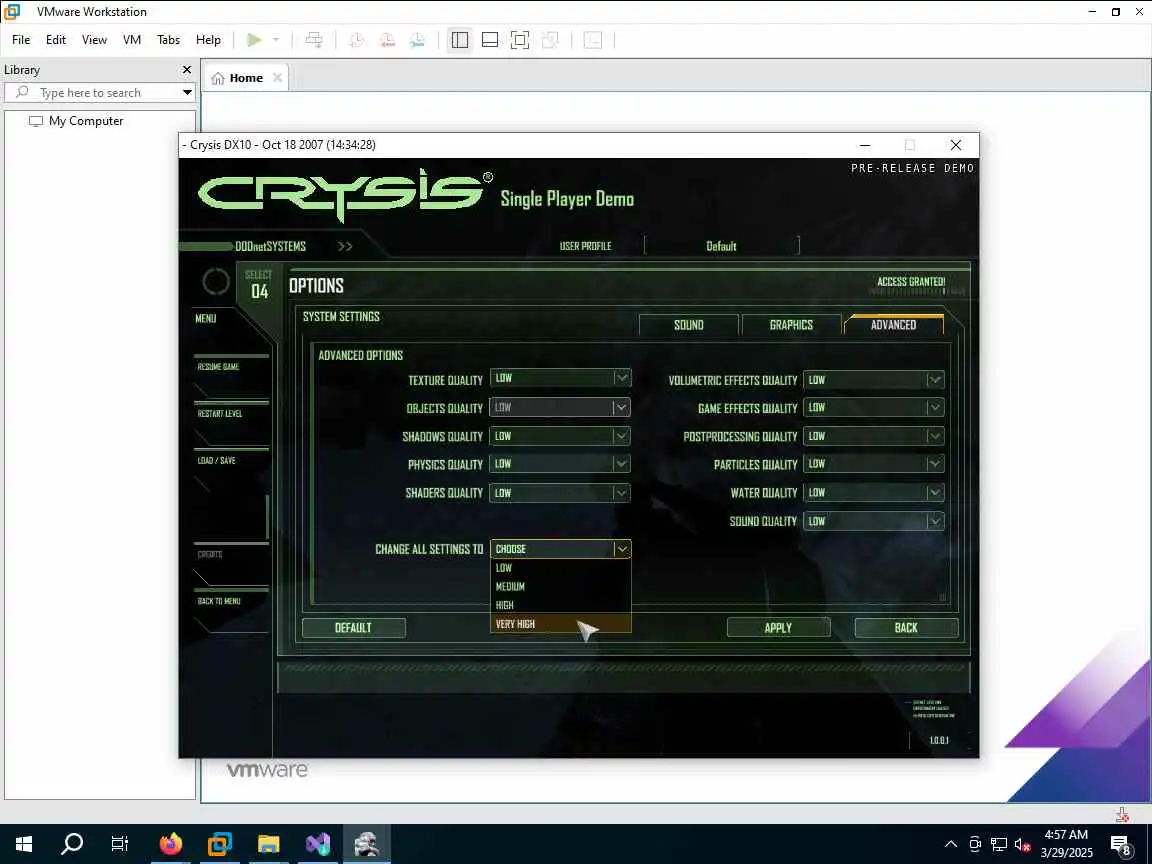Click the send Ctrl+Alt+Del toolbar icon
1152x864 pixels.
tap(314, 40)
